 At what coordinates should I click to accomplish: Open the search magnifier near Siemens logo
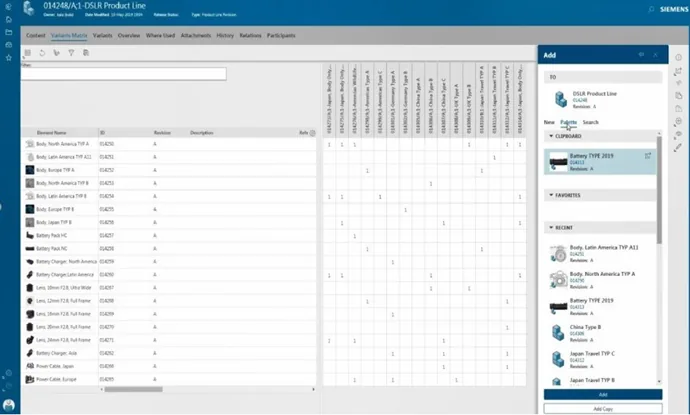pyautogui.click(x=651, y=9)
